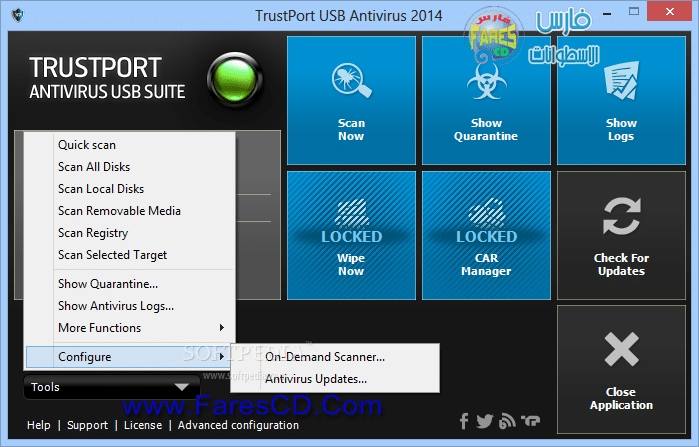Image resolution: width=699 pixels, height=447 pixels.
Task: Open the Facebook social icon
Action: coord(464,421)
